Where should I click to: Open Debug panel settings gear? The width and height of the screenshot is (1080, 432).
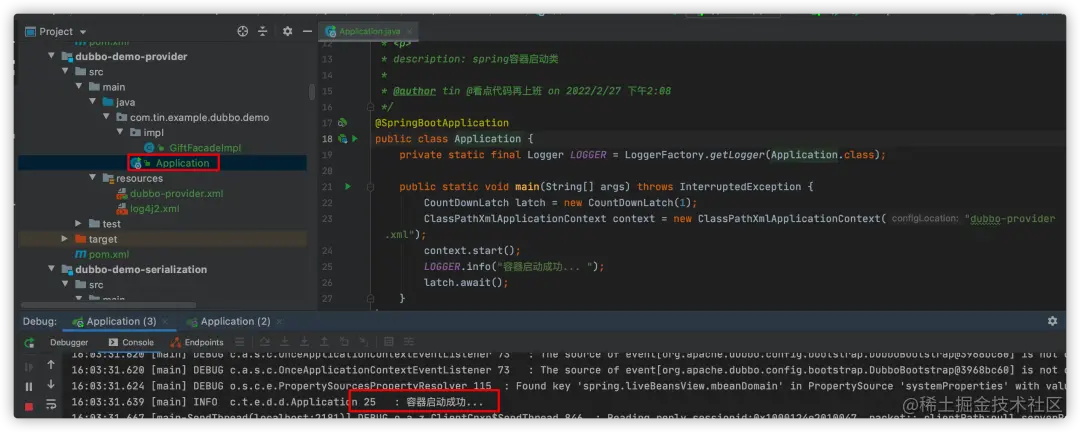[1052, 321]
